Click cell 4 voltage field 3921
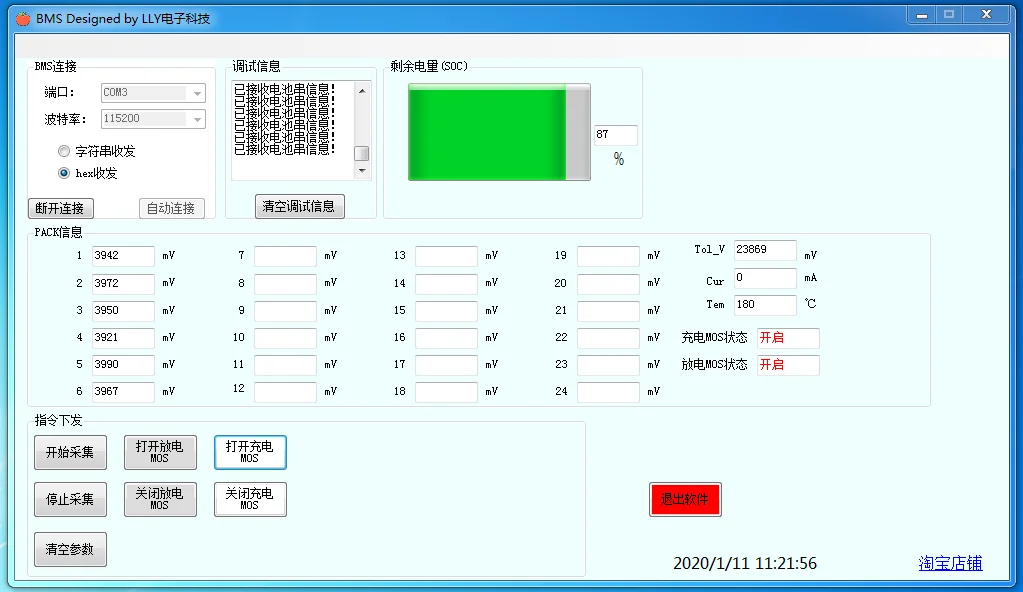Image resolution: width=1023 pixels, height=592 pixels. pyautogui.click(x=123, y=337)
